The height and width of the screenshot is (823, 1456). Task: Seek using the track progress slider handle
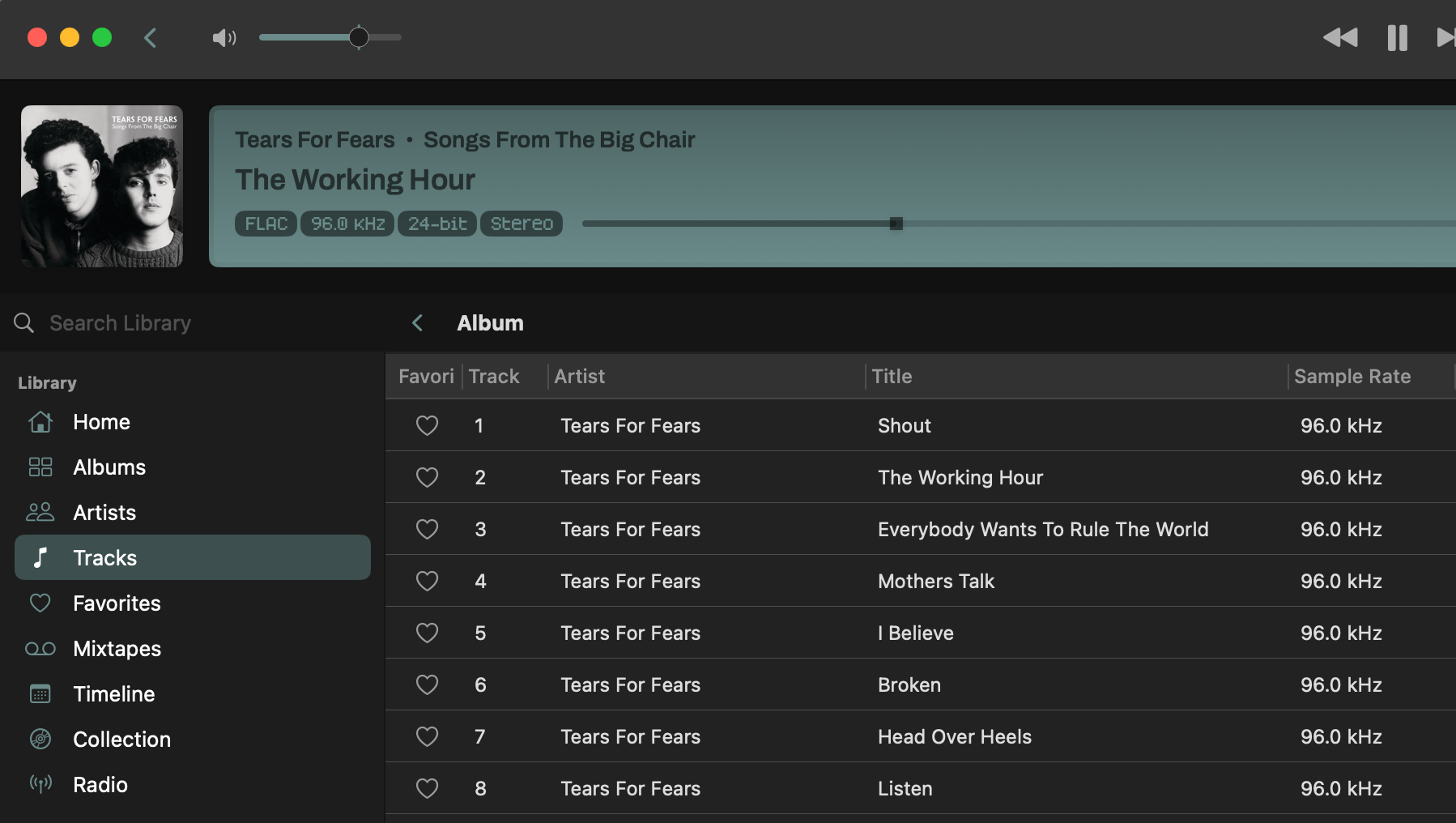click(x=896, y=224)
